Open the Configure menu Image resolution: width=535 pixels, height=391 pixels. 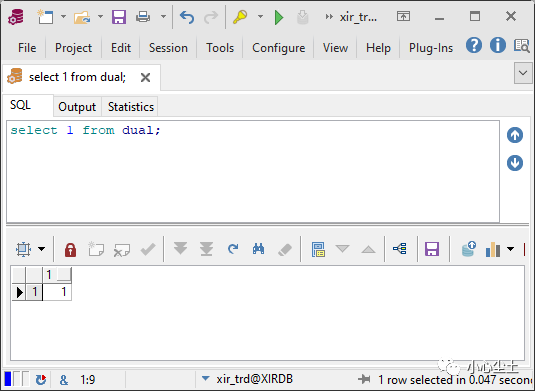tap(278, 48)
